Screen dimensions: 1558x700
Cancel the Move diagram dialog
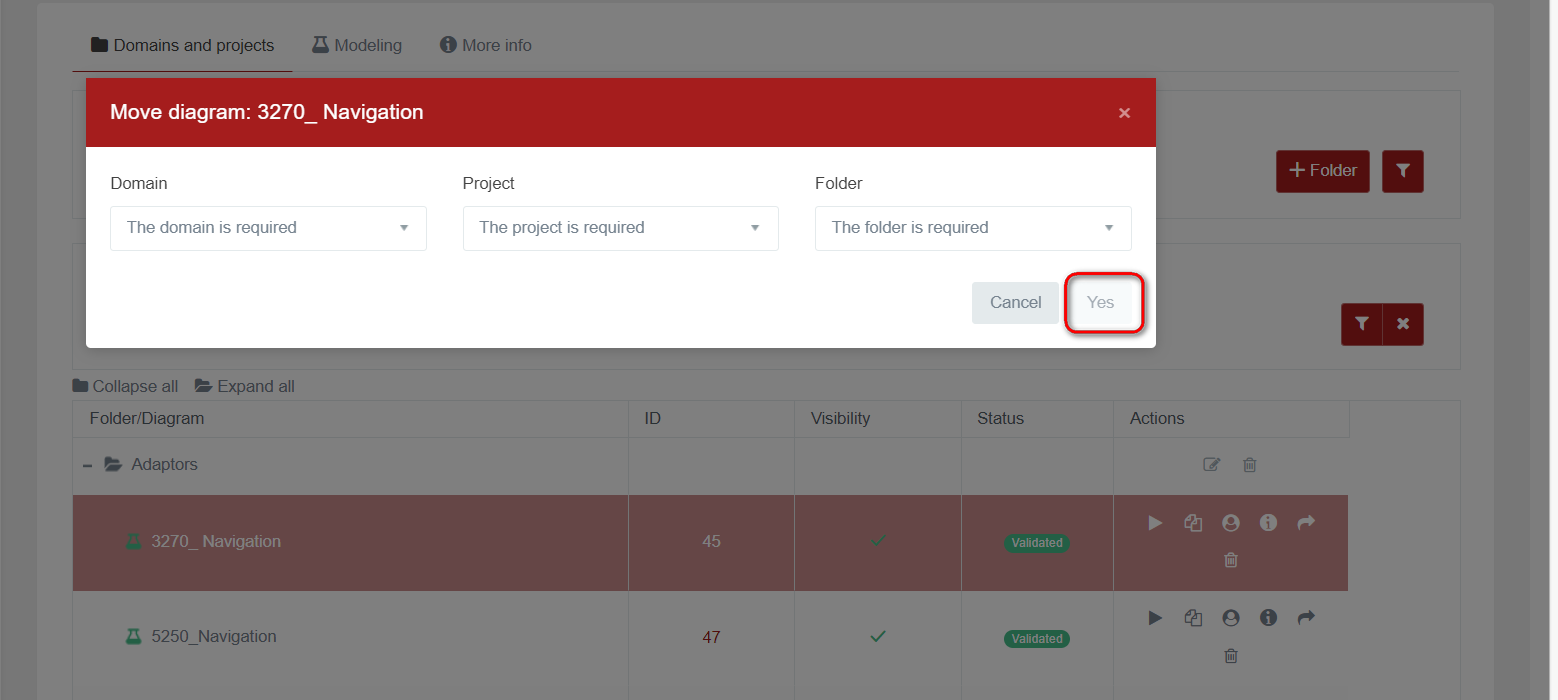[x=1015, y=302]
